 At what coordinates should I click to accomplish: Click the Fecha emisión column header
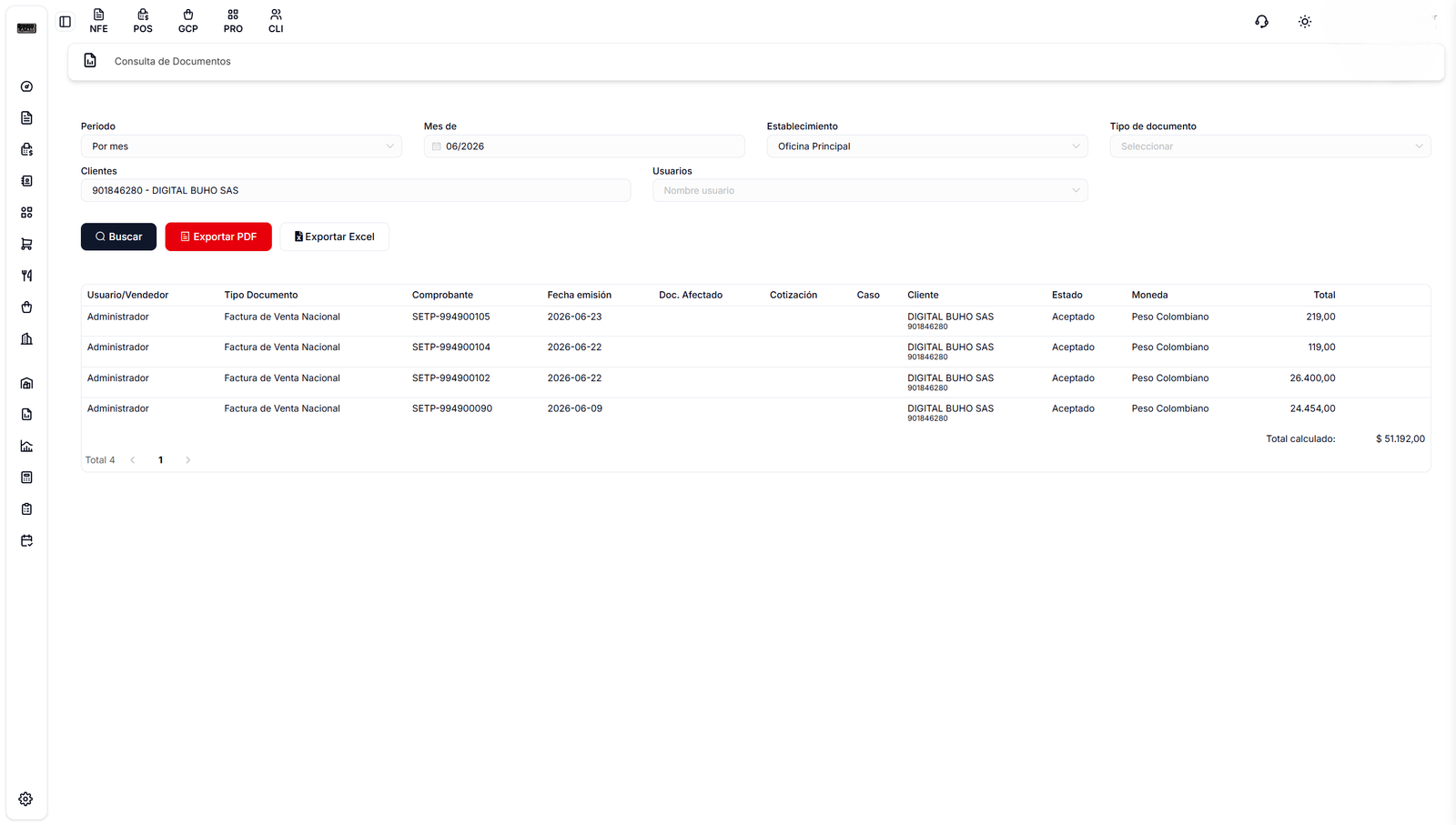point(580,295)
